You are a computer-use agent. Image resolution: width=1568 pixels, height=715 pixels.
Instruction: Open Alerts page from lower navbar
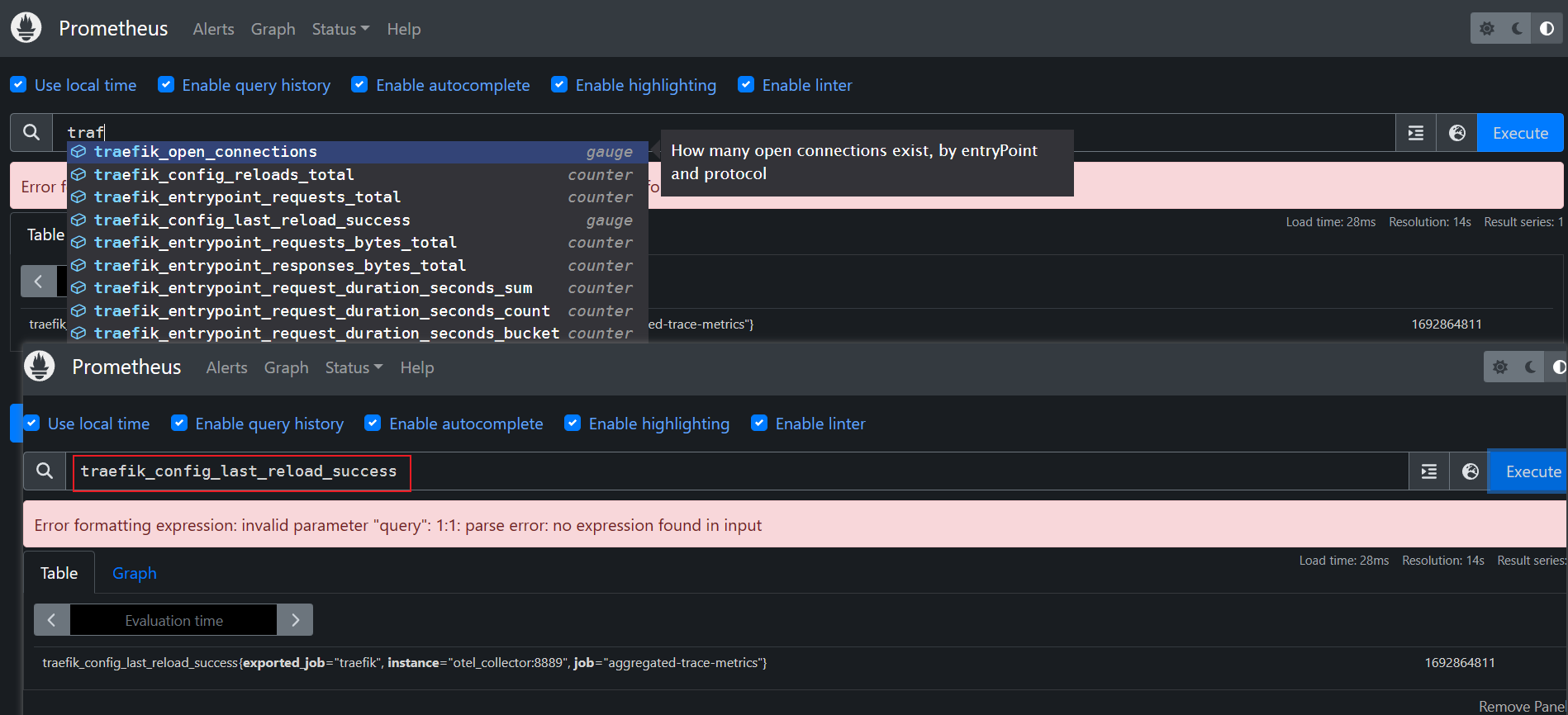pos(226,367)
